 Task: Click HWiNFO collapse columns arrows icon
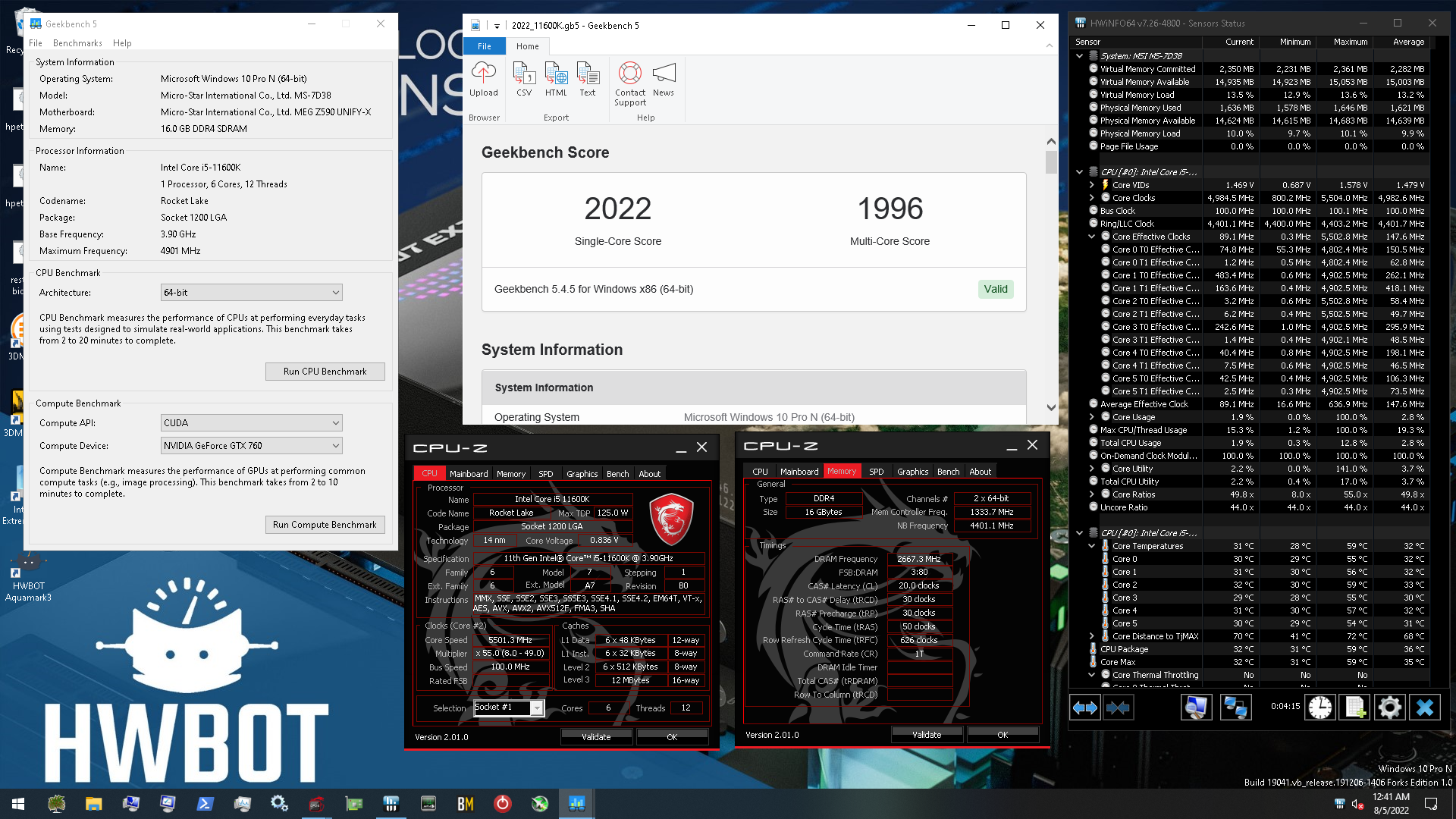coord(1118,708)
